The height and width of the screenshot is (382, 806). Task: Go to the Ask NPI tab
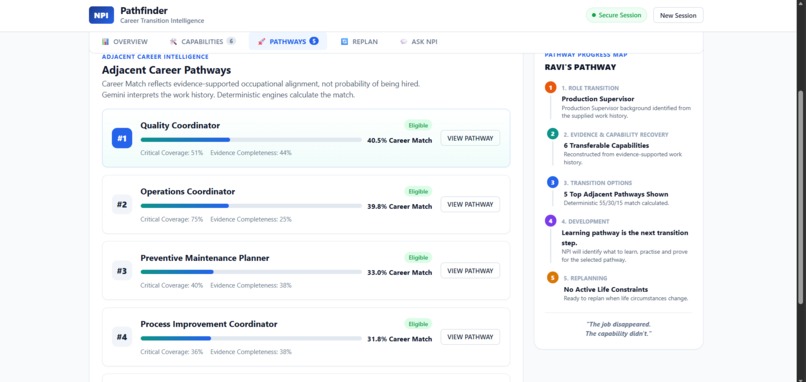(419, 42)
